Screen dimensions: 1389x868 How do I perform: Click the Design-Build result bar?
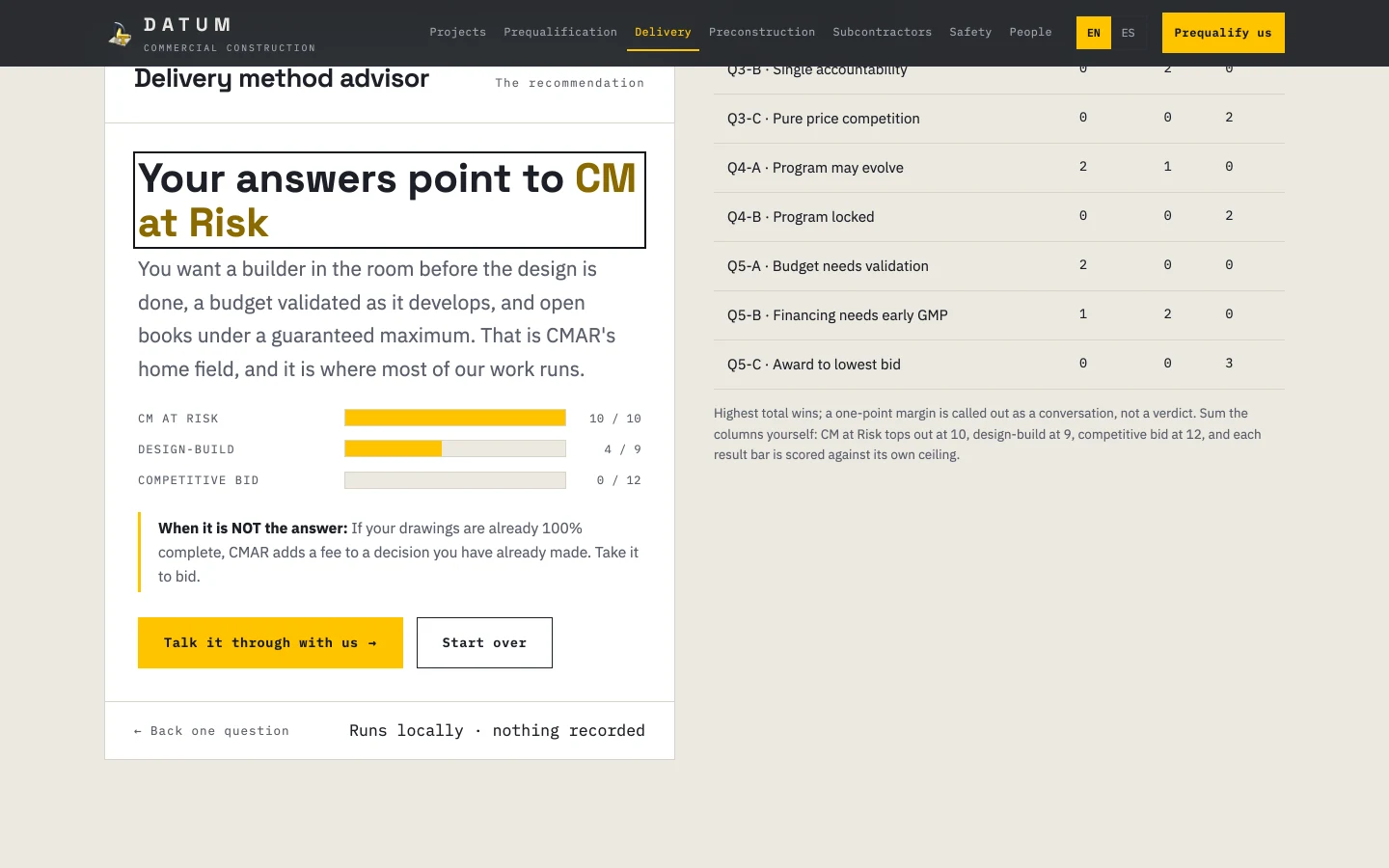click(x=455, y=448)
